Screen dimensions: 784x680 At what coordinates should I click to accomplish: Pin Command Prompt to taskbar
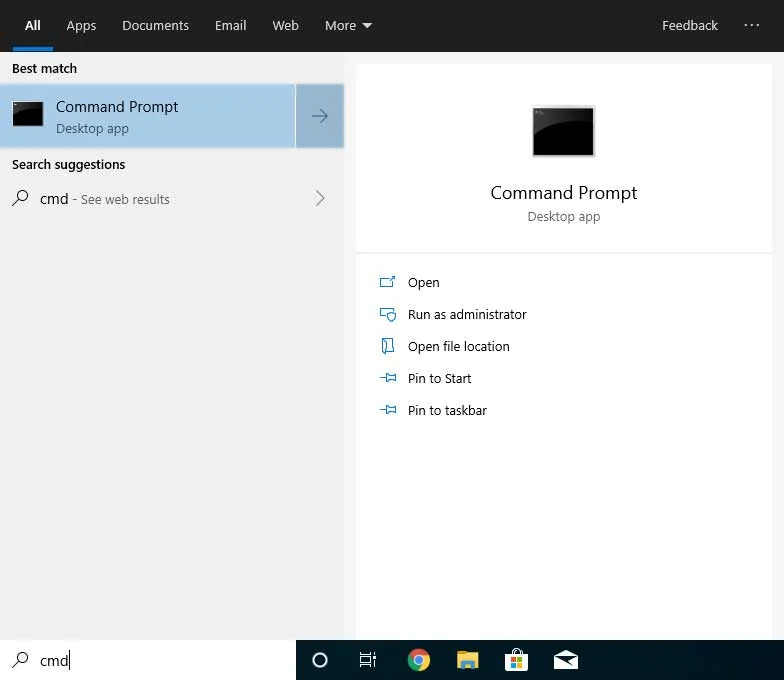(447, 410)
